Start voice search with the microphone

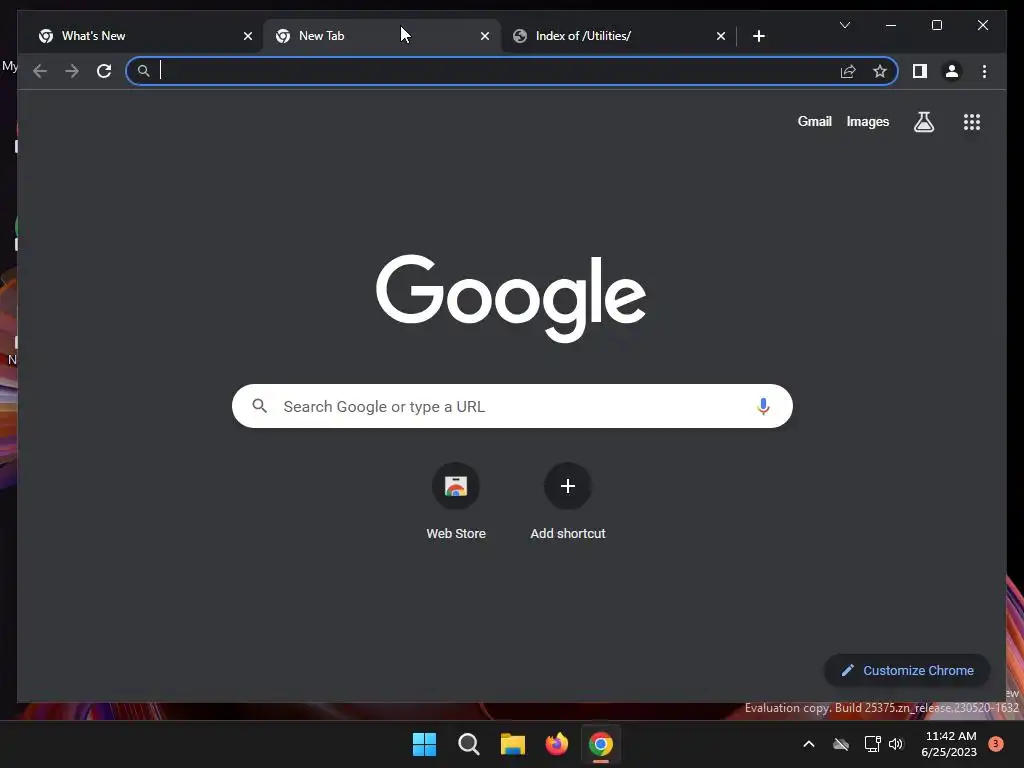763,406
